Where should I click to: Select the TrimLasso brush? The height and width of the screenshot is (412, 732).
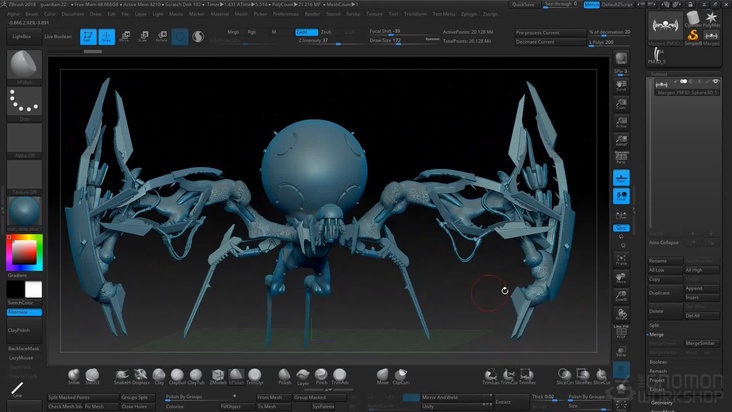coord(490,376)
